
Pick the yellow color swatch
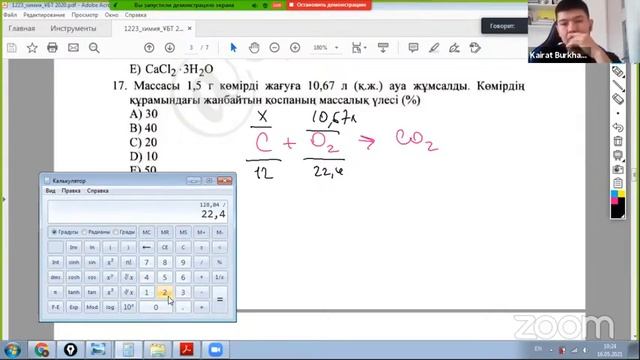pyautogui.click(x=621, y=193)
